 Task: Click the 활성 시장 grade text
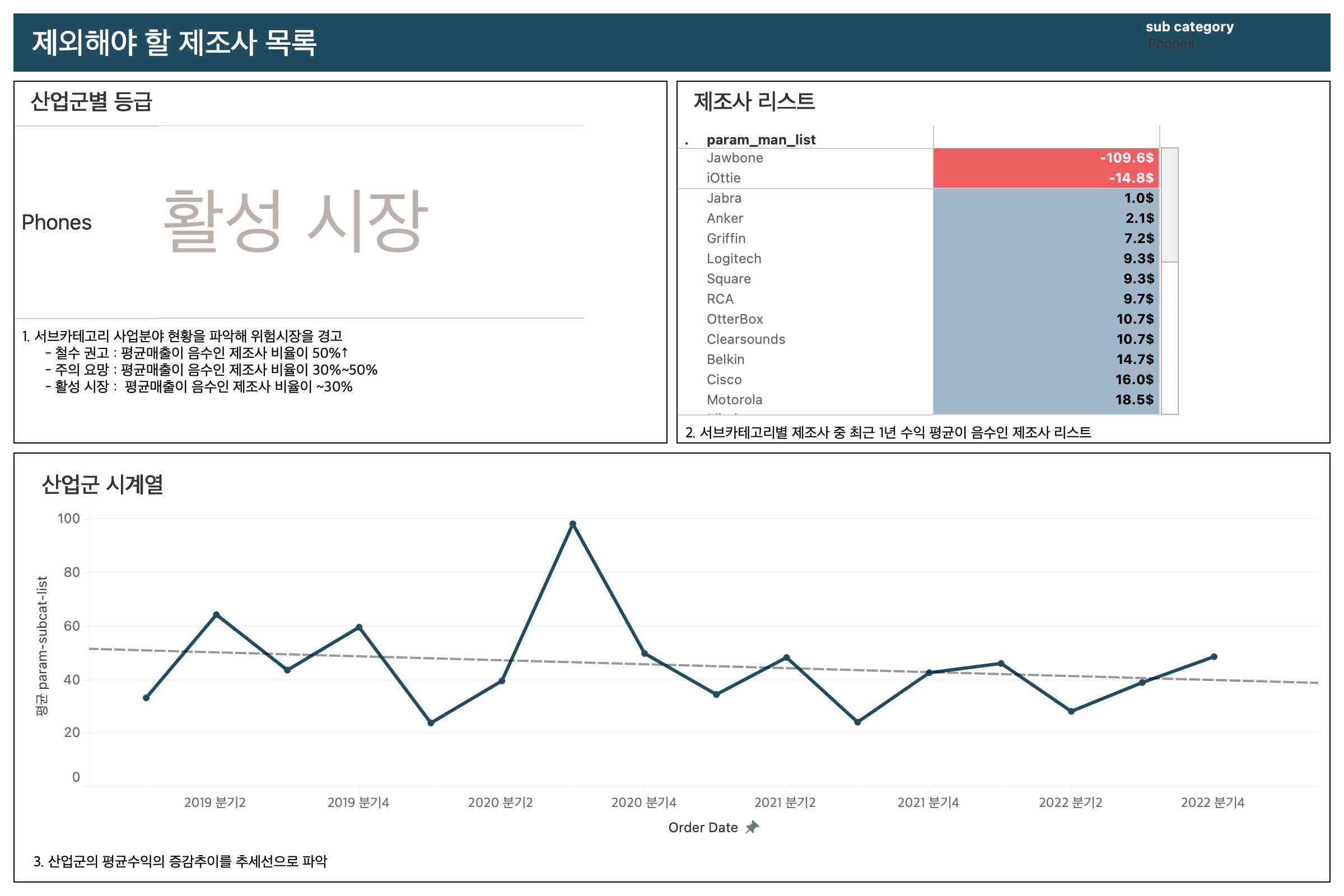(296, 222)
